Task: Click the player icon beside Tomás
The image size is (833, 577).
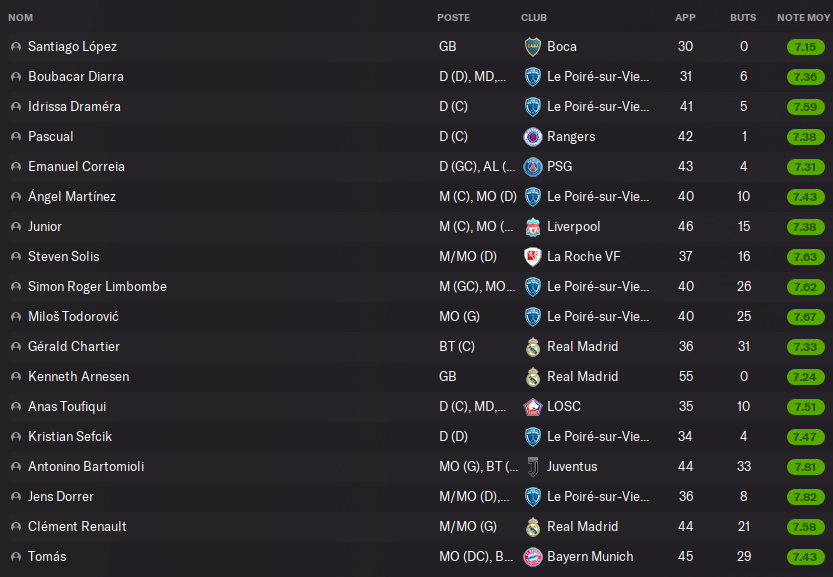Action: pyautogui.click(x=15, y=557)
